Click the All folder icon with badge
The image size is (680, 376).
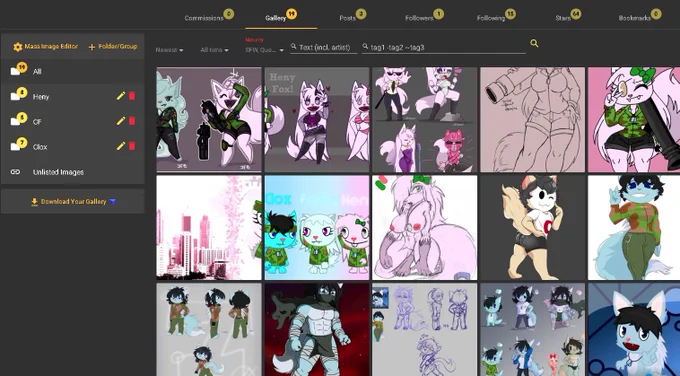coord(18,69)
